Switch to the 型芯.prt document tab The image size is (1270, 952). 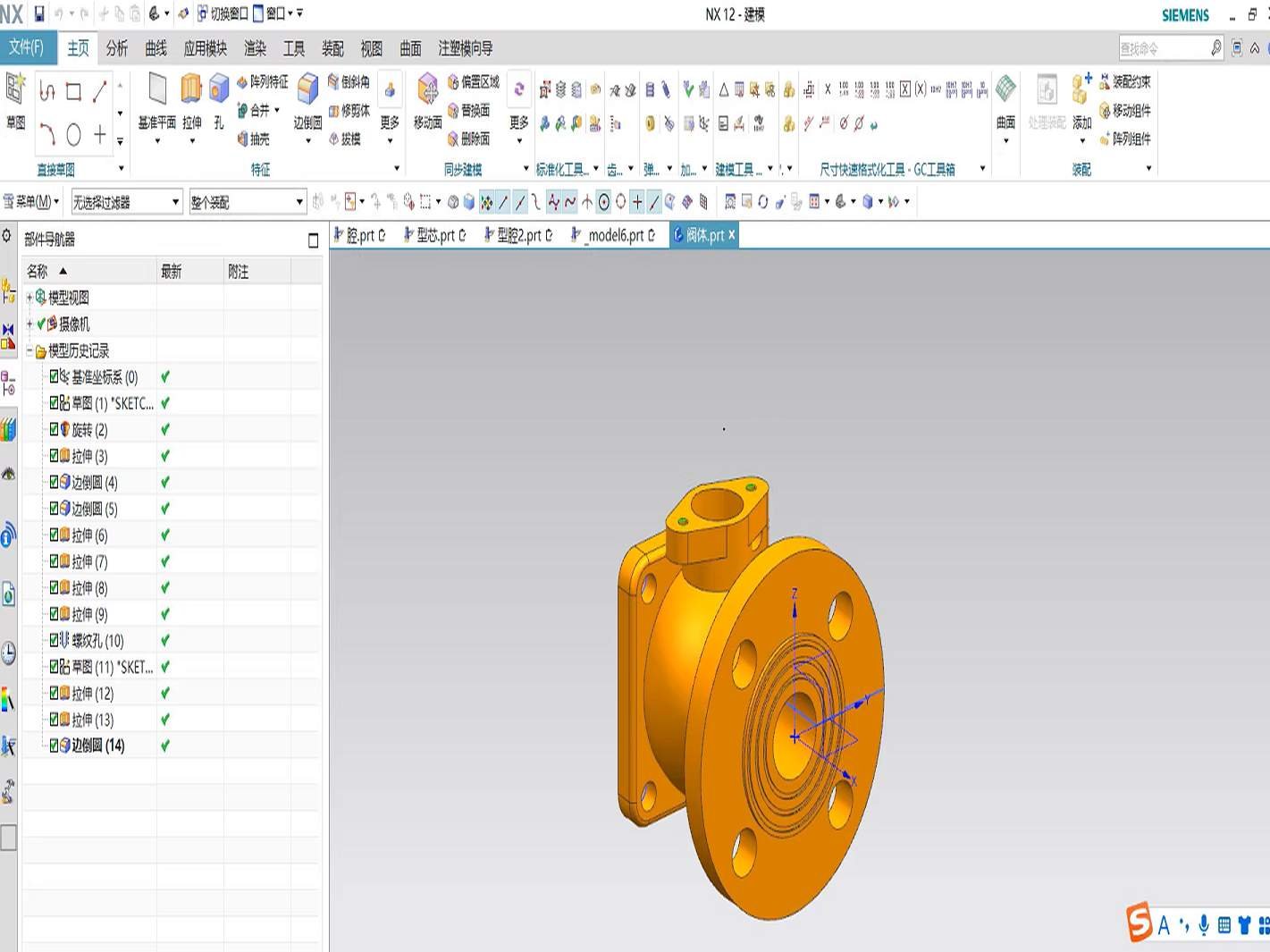pos(435,235)
